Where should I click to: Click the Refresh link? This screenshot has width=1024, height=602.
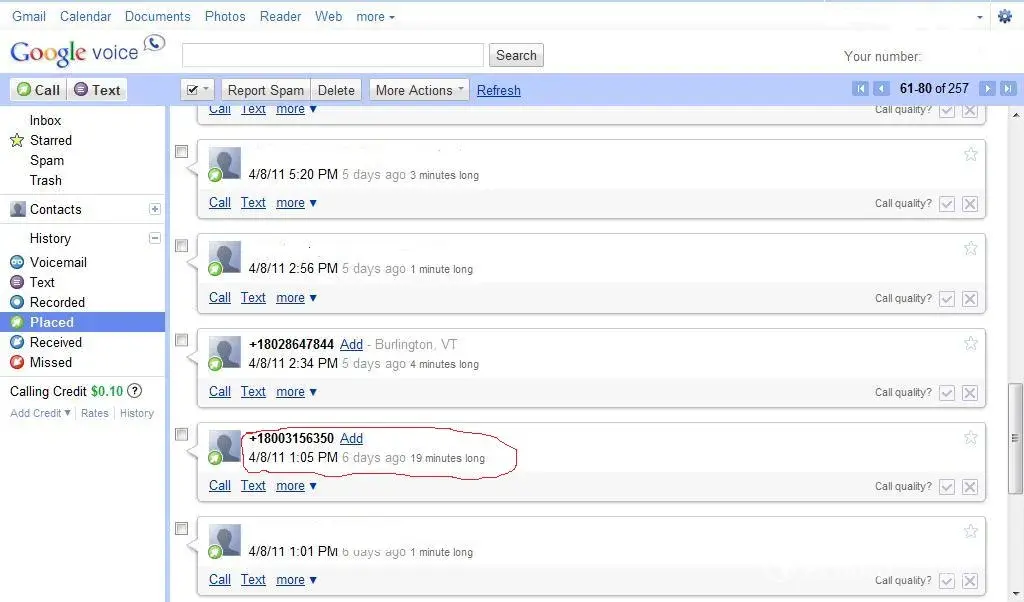pyautogui.click(x=498, y=90)
